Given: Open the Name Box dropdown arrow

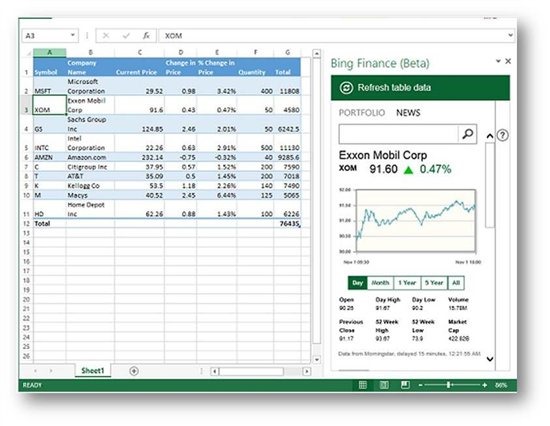Looking at the screenshot, I should [x=73, y=35].
